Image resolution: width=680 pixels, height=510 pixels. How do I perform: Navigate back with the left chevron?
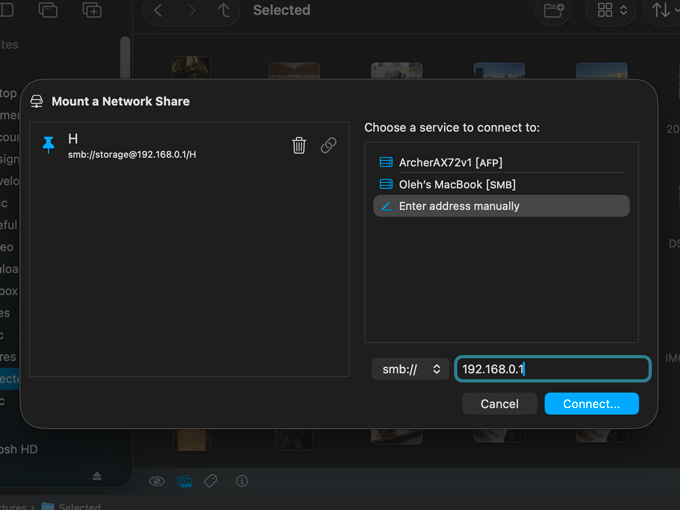pos(158,11)
